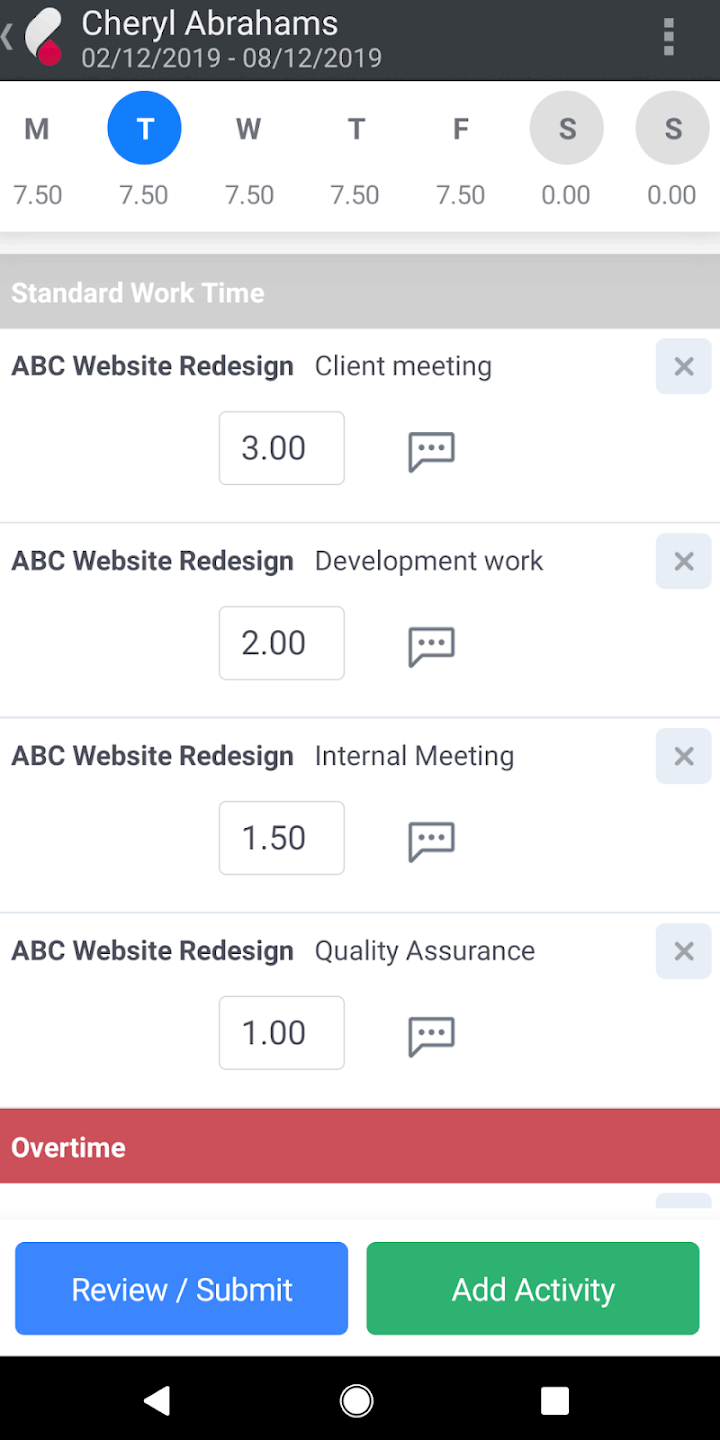Screen dimensions: 720x1440
Task: Switch to Wednesday in the week strip
Action: [249, 129]
